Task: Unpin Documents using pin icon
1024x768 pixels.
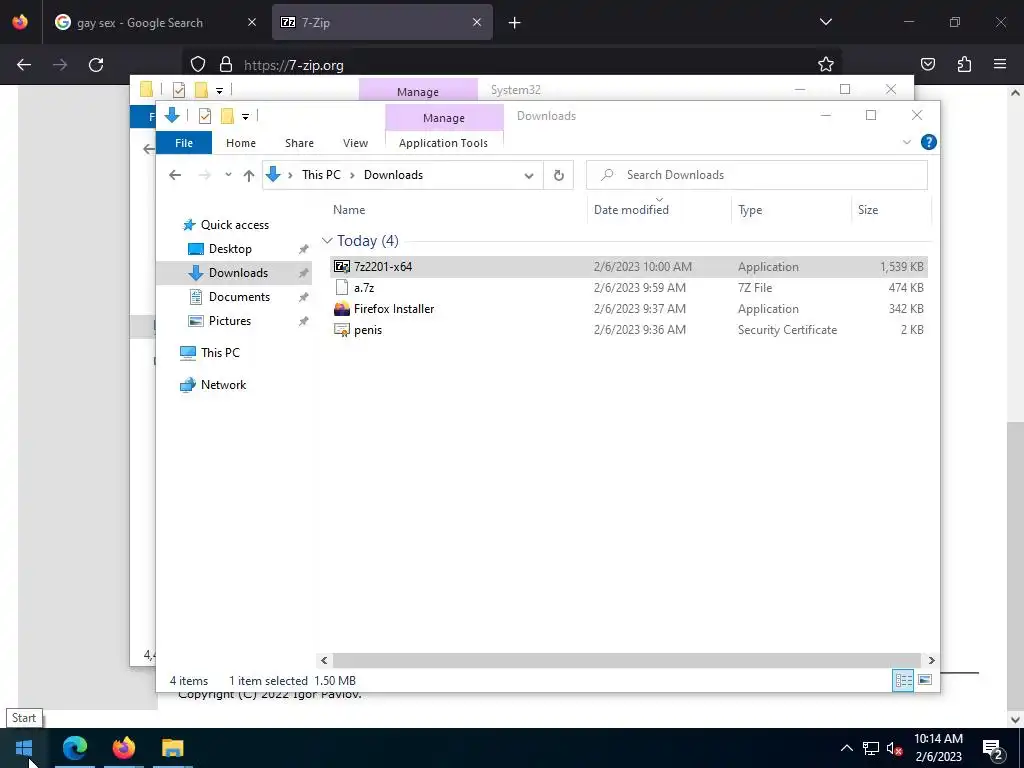Action: pos(303,297)
